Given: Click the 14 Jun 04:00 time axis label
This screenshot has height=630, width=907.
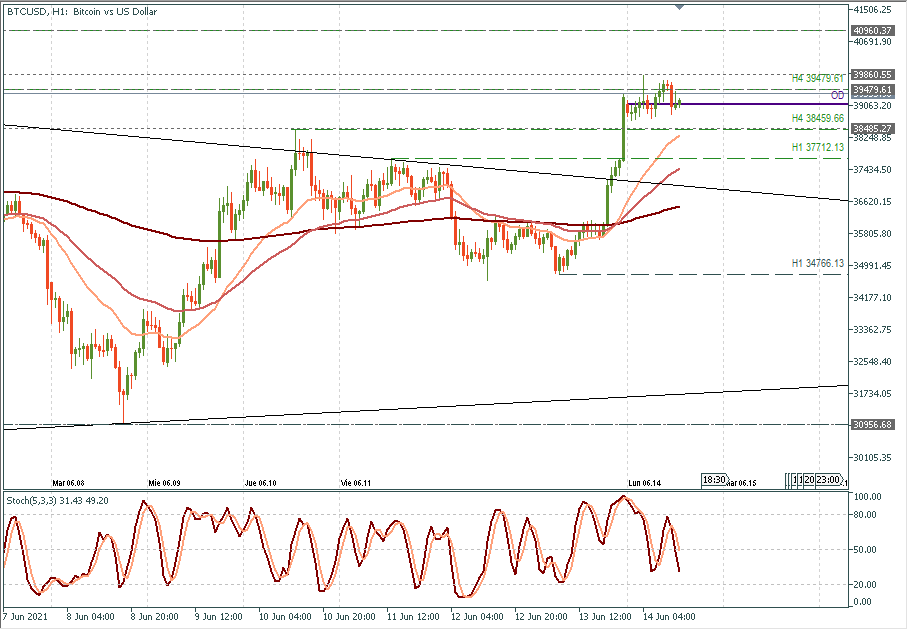Looking at the screenshot, I should 669,617.
